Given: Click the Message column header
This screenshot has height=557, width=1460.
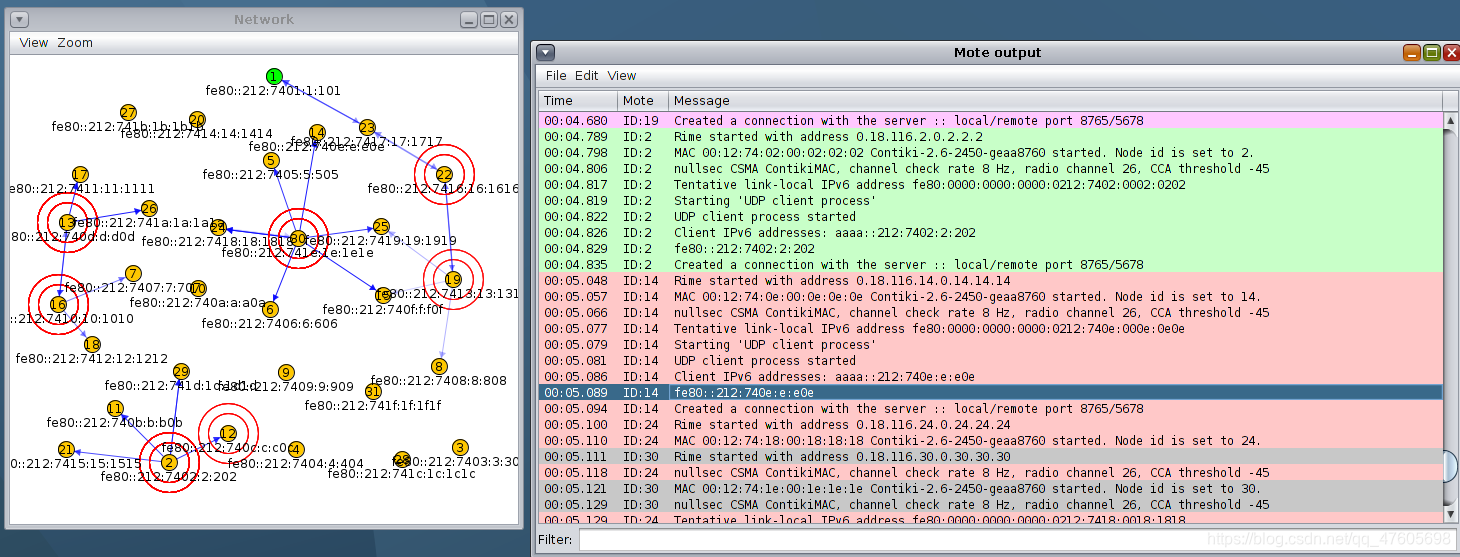Looking at the screenshot, I should click(x=1055, y=101).
